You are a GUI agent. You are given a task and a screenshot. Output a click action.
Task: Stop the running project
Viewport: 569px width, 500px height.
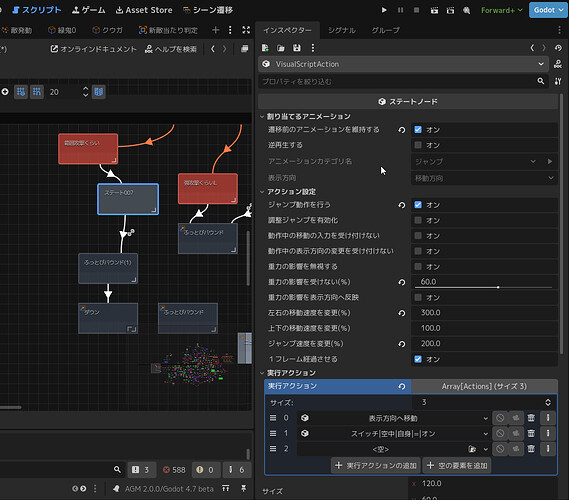(417, 10)
